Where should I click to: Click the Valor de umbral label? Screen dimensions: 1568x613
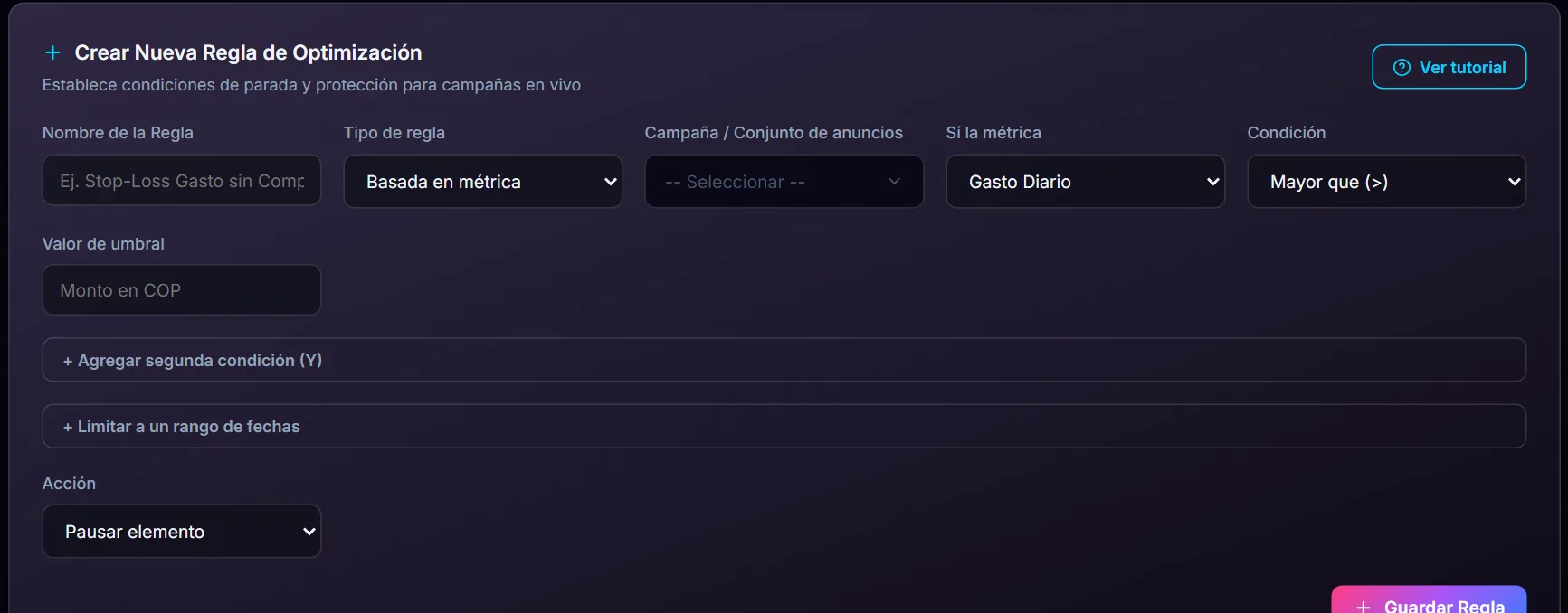pyautogui.click(x=103, y=244)
